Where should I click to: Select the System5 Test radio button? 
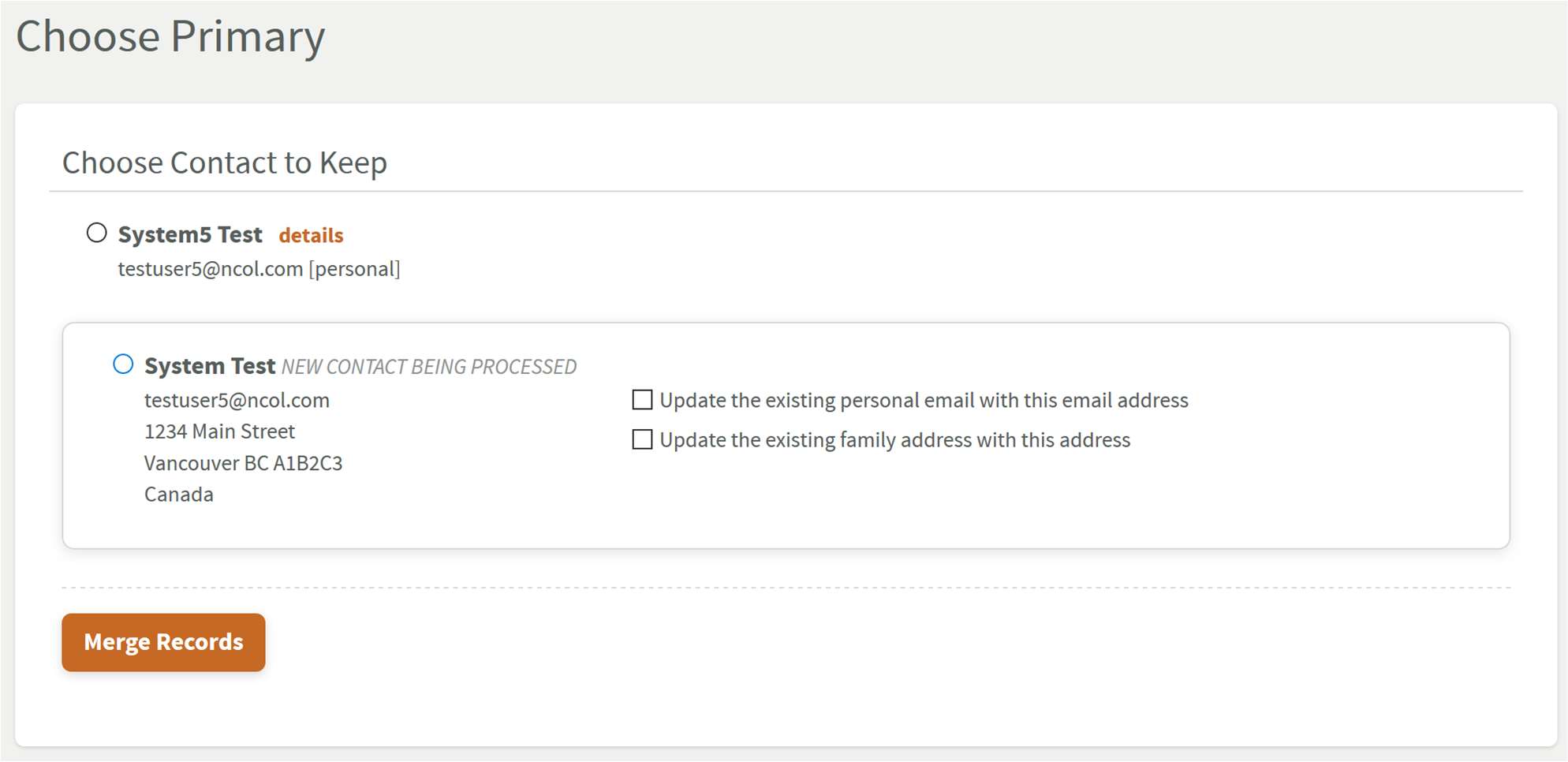tap(97, 233)
